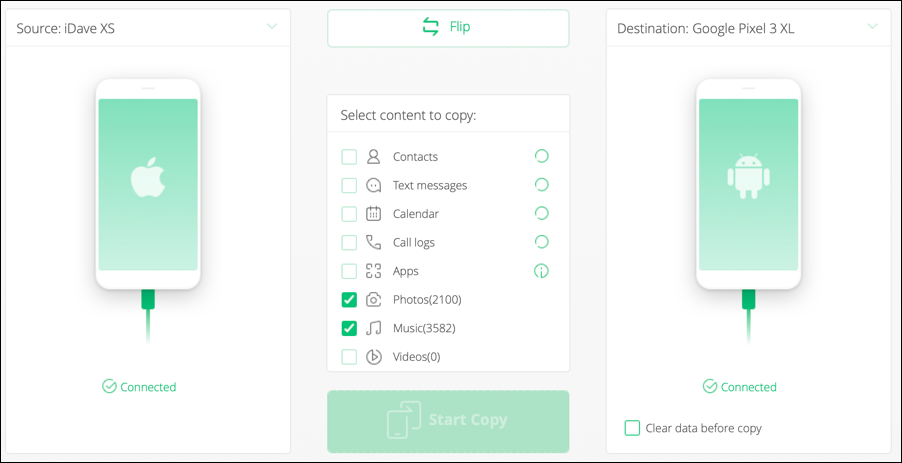The height and width of the screenshot is (463, 902).
Task: Uncheck the Photos(2100) checkbox
Action: click(349, 300)
